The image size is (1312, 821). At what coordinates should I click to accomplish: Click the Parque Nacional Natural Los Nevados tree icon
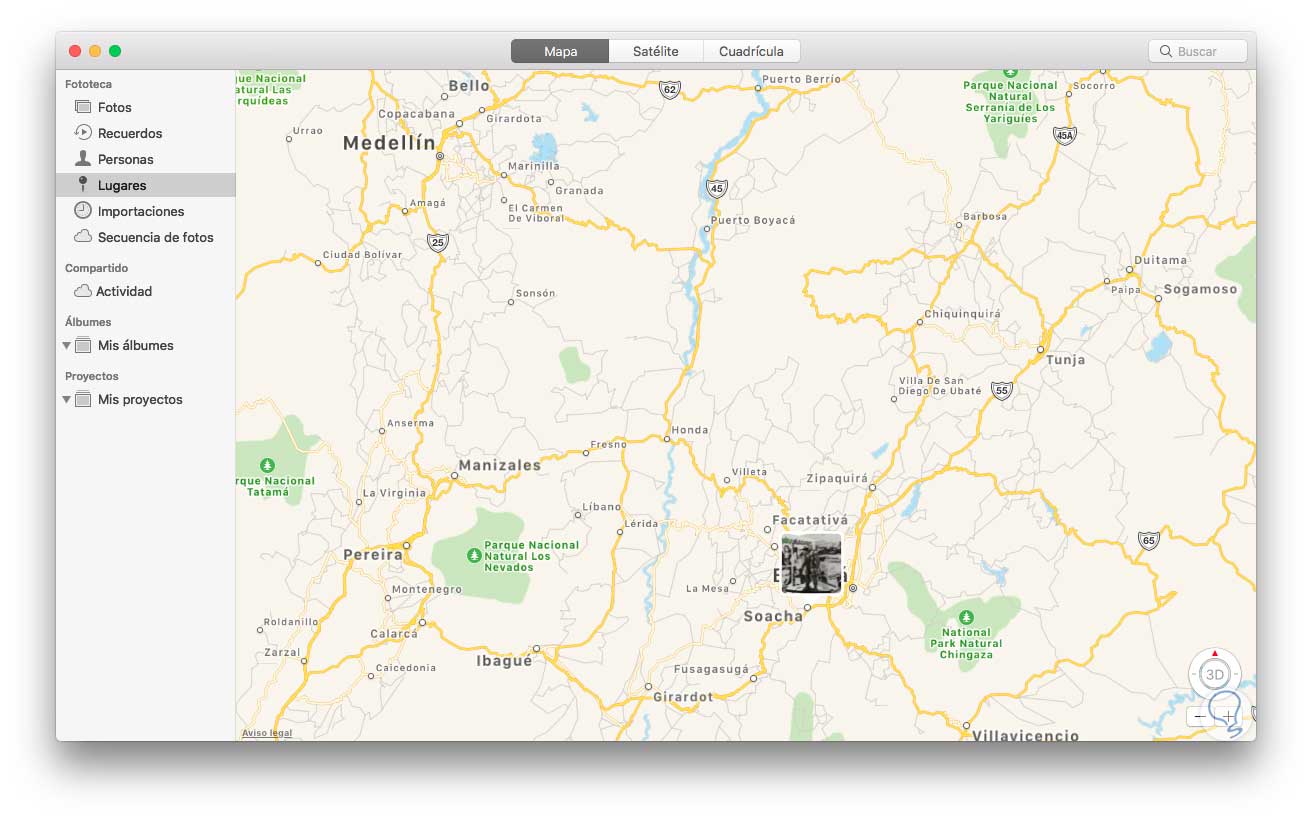coord(474,554)
